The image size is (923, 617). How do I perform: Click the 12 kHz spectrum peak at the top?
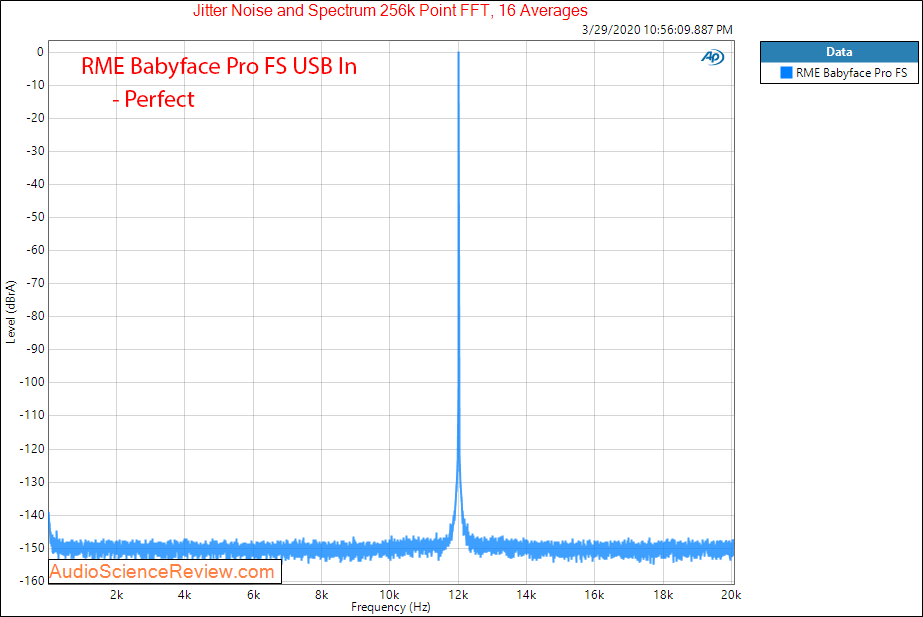click(x=459, y=54)
